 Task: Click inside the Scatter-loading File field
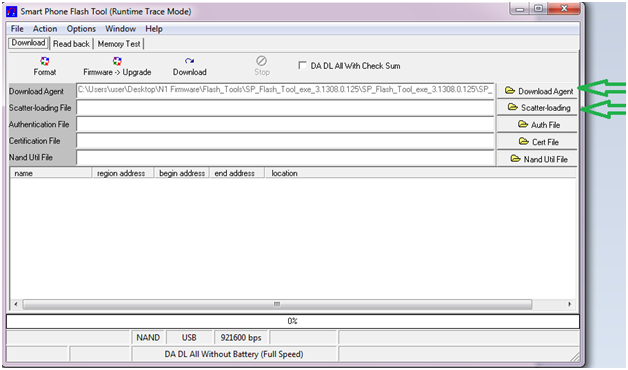285,108
